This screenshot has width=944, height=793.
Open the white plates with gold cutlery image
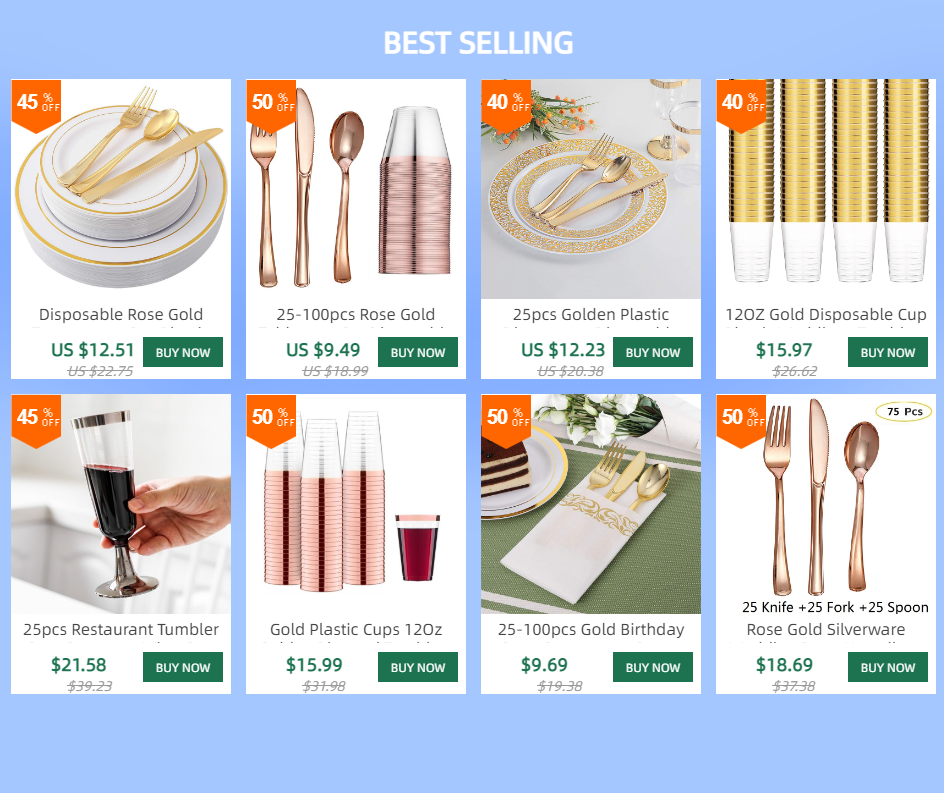121,189
